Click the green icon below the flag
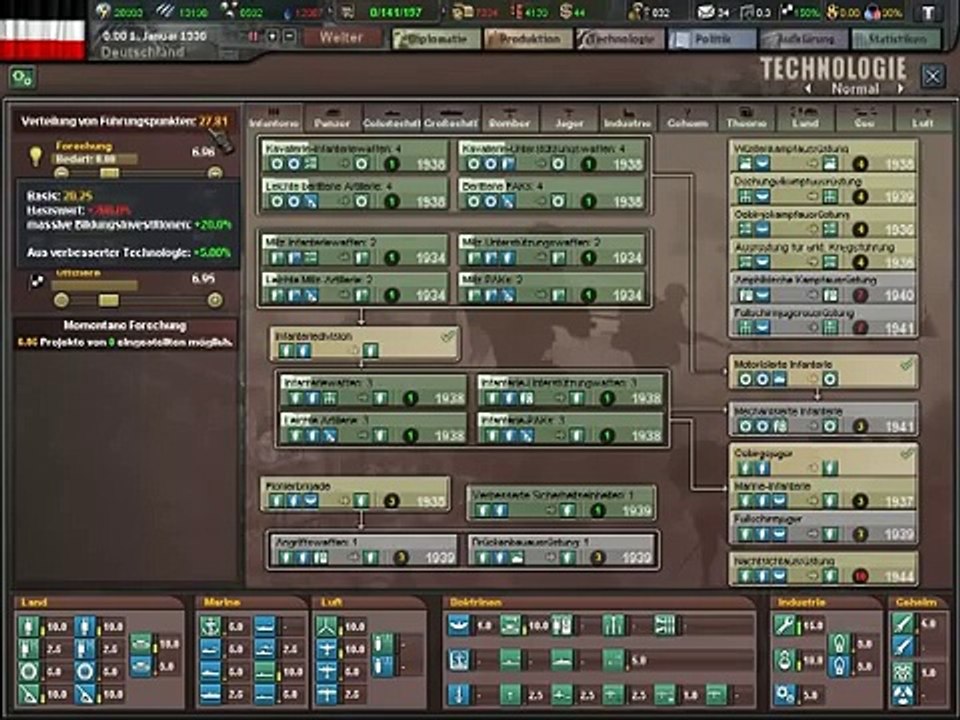The width and height of the screenshot is (960, 720). click(x=23, y=78)
